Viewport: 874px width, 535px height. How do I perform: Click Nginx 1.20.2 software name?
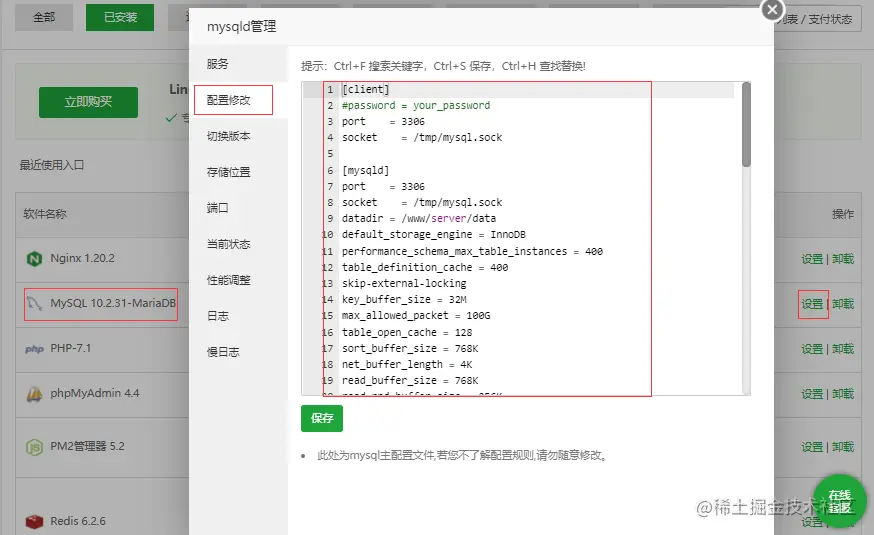click(x=82, y=258)
